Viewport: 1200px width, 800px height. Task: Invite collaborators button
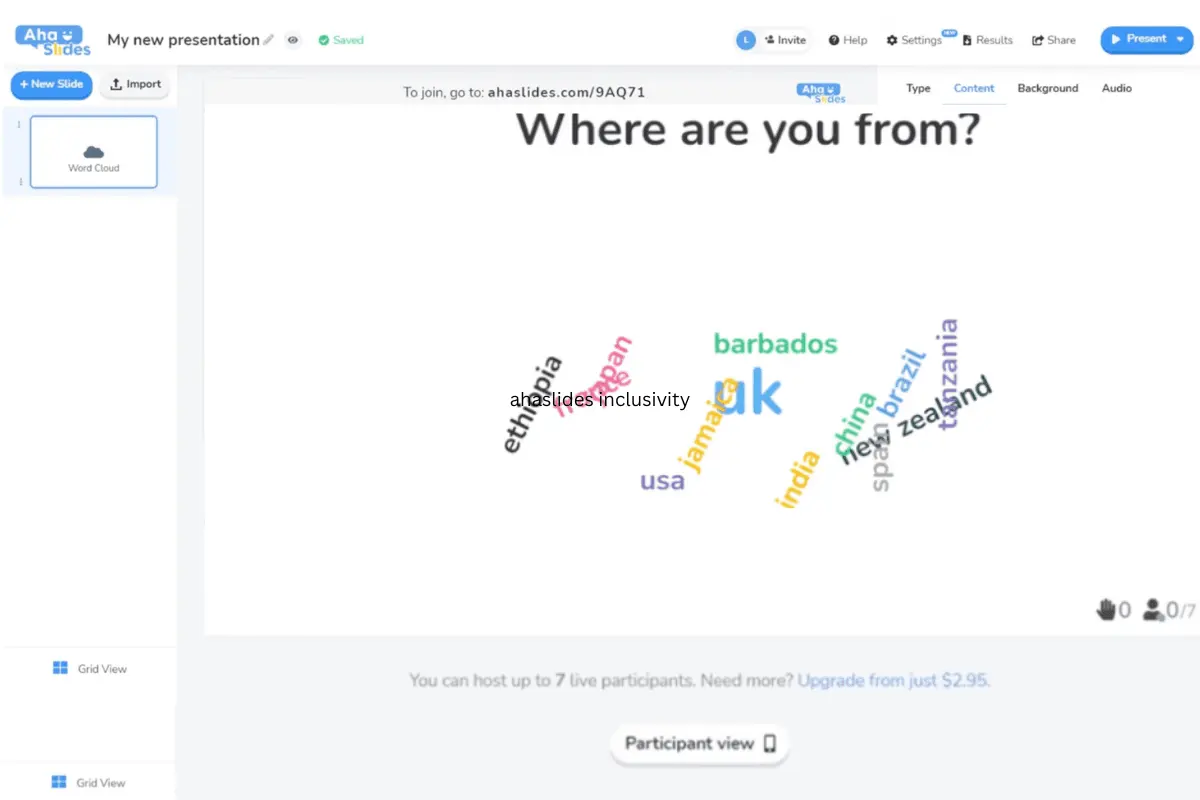(x=786, y=40)
